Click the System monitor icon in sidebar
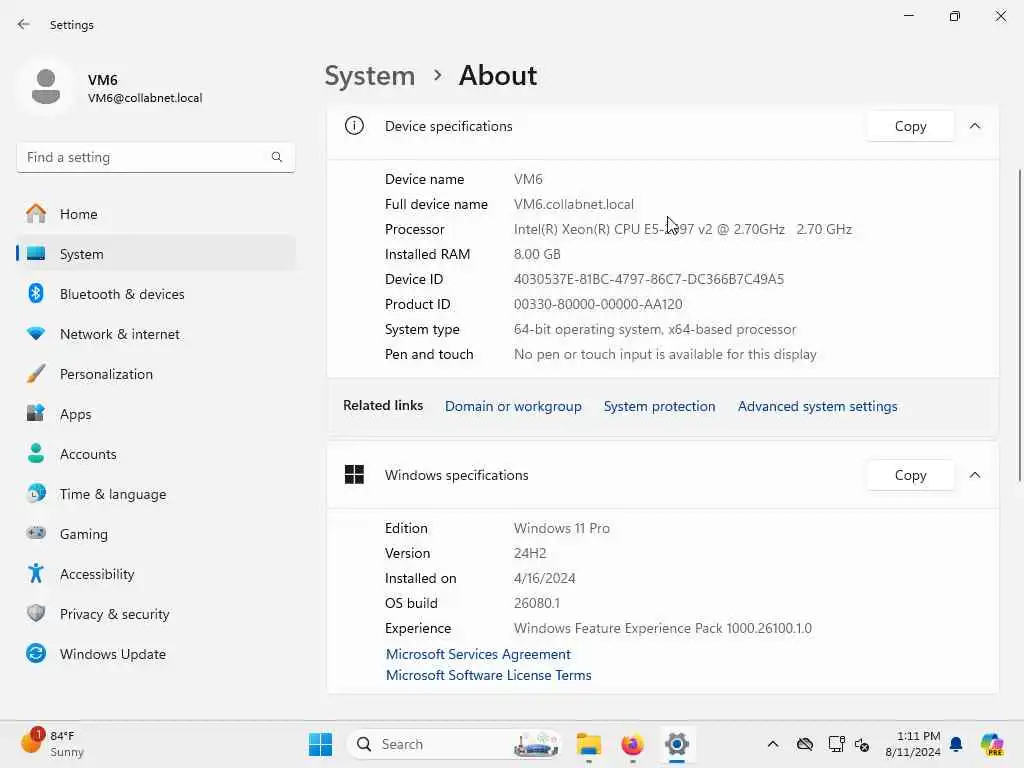The width and height of the screenshot is (1024, 768). tap(36, 253)
